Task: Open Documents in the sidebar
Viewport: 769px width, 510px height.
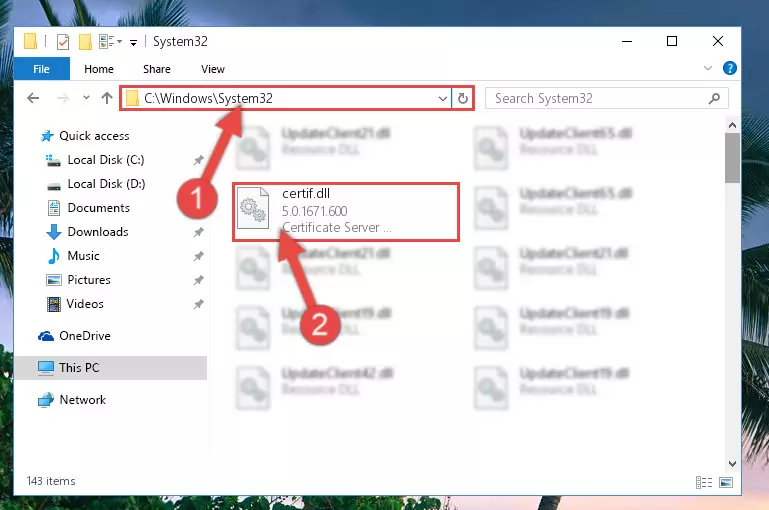Action: tap(98, 208)
